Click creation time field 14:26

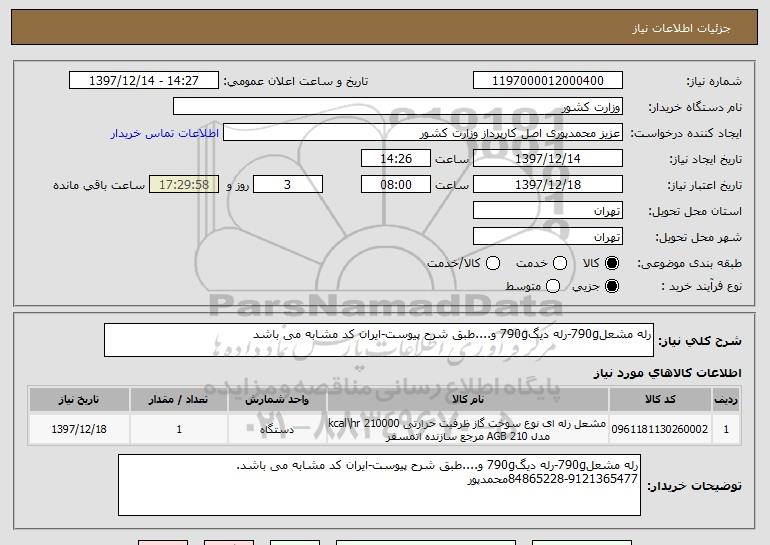[x=396, y=159]
